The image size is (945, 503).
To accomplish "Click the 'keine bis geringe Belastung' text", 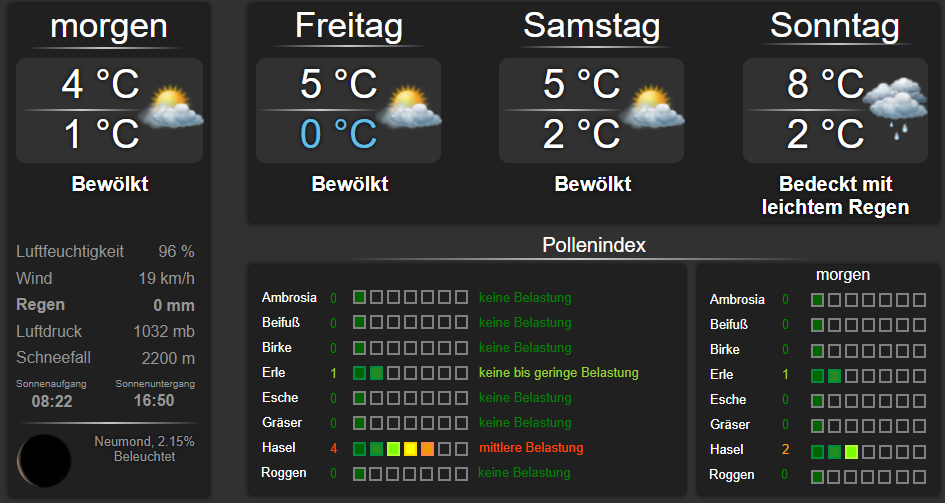I will (559, 373).
